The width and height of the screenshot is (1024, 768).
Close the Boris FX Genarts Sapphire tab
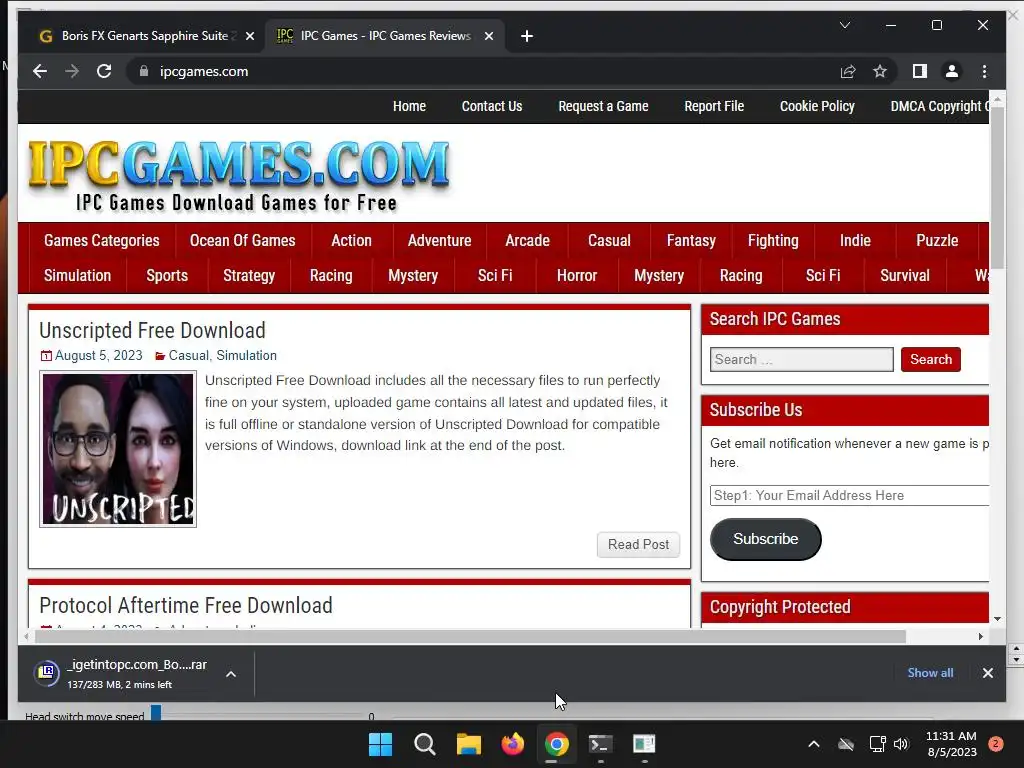(249, 36)
